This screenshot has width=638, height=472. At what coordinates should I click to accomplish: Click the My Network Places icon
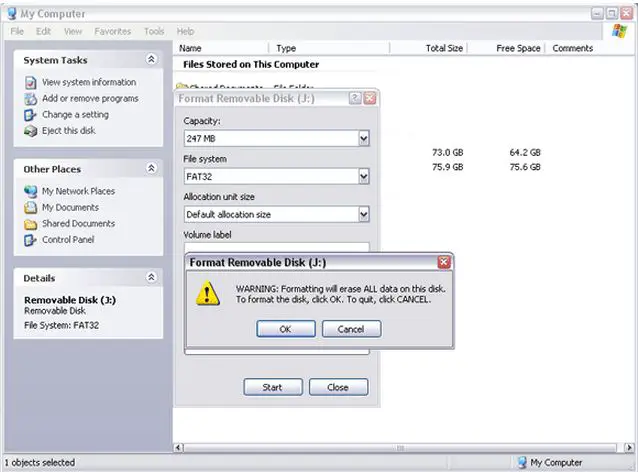point(31,191)
